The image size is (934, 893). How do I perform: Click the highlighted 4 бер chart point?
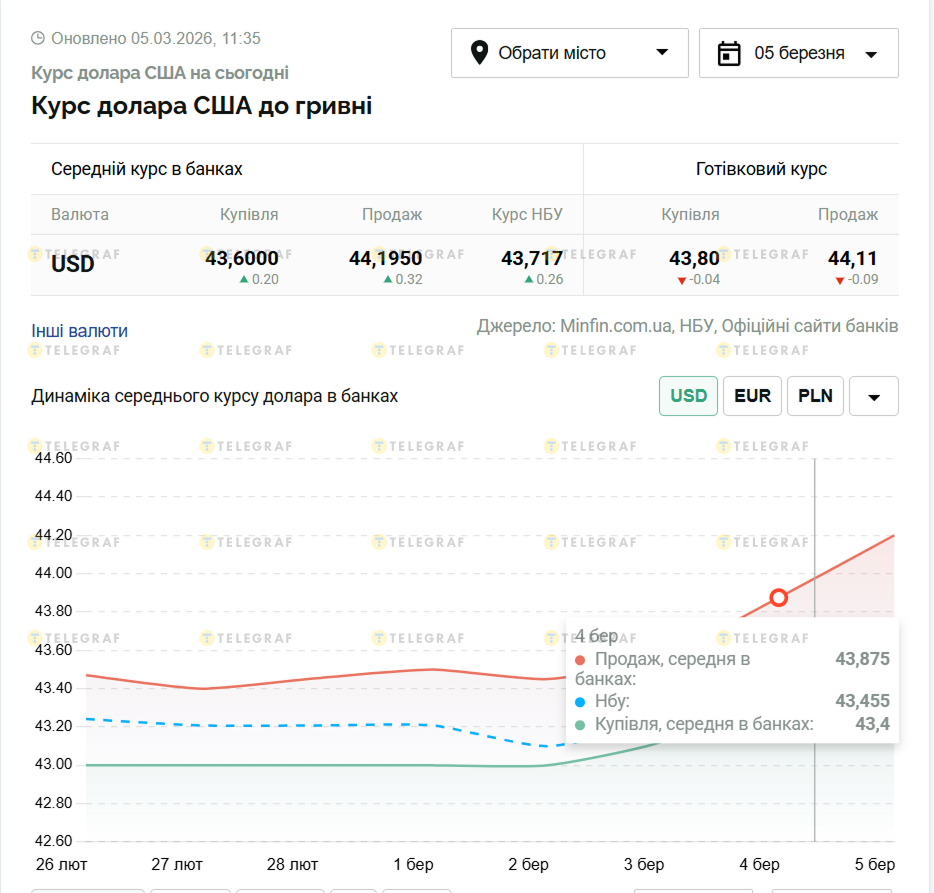point(779,598)
